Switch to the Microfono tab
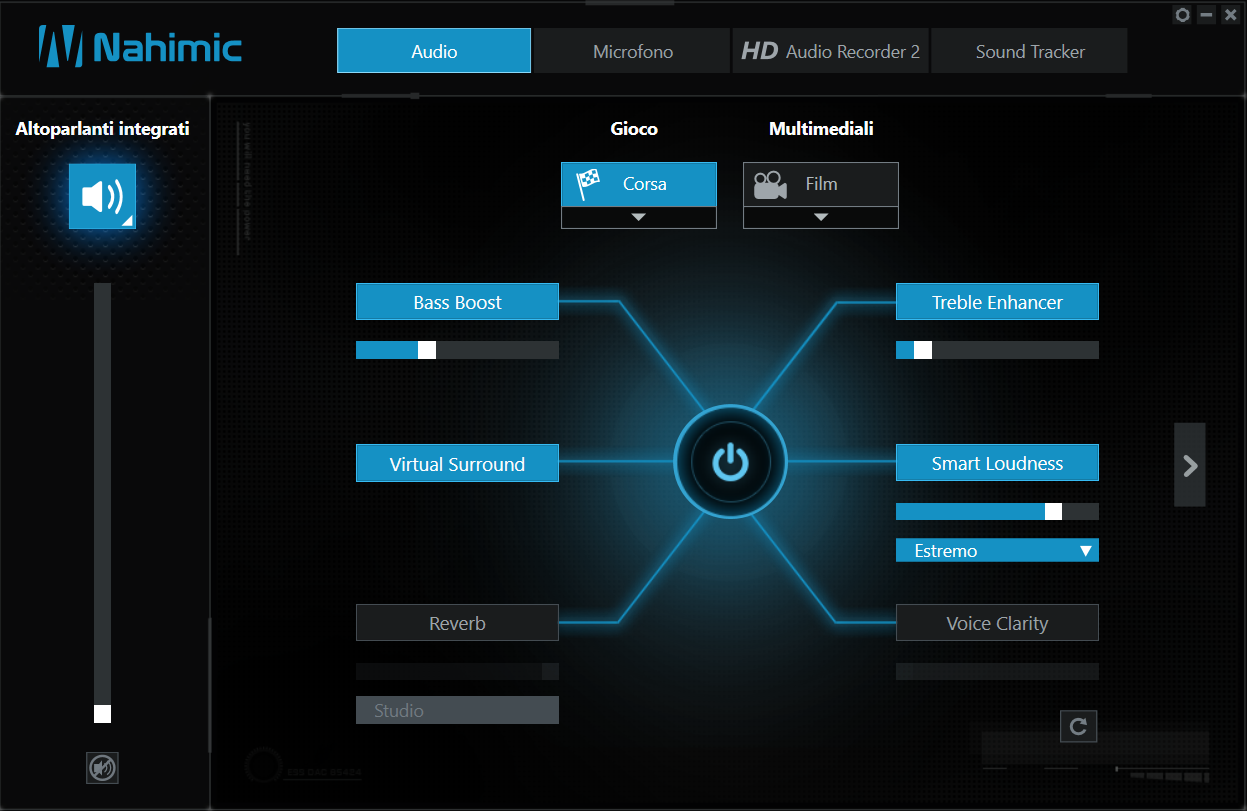The height and width of the screenshot is (811, 1247). click(632, 51)
